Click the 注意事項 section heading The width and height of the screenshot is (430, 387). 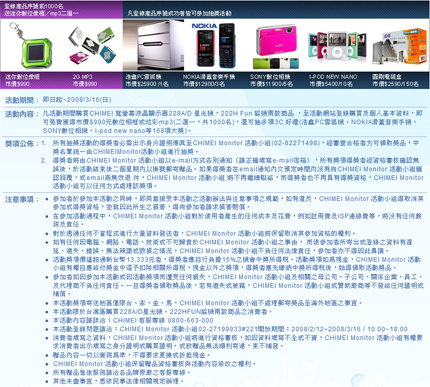tap(19, 199)
